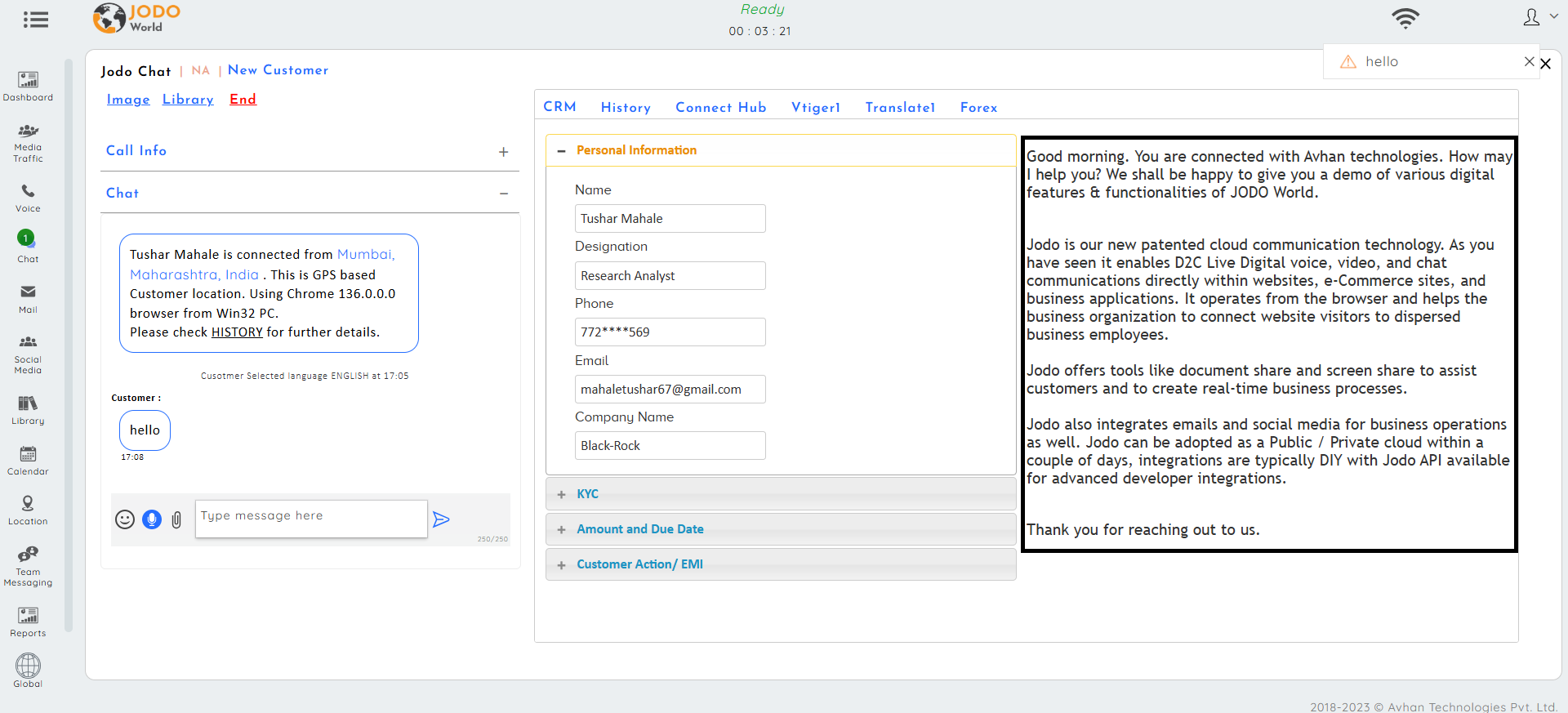Click the Image link
The width and height of the screenshot is (1568, 713).
(x=128, y=100)
